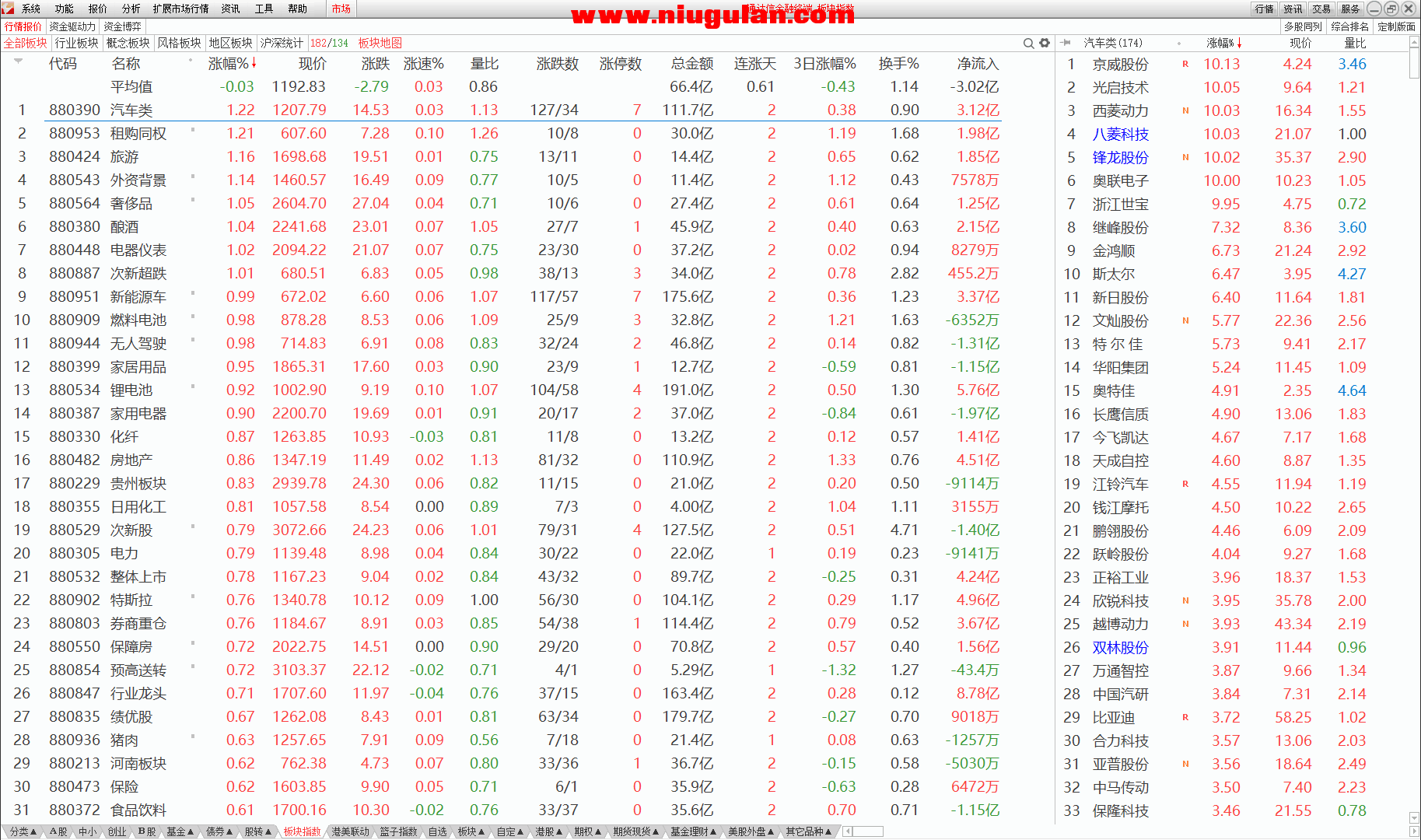Click the R marker beside 比亚迪

[x=1185, y=717]
